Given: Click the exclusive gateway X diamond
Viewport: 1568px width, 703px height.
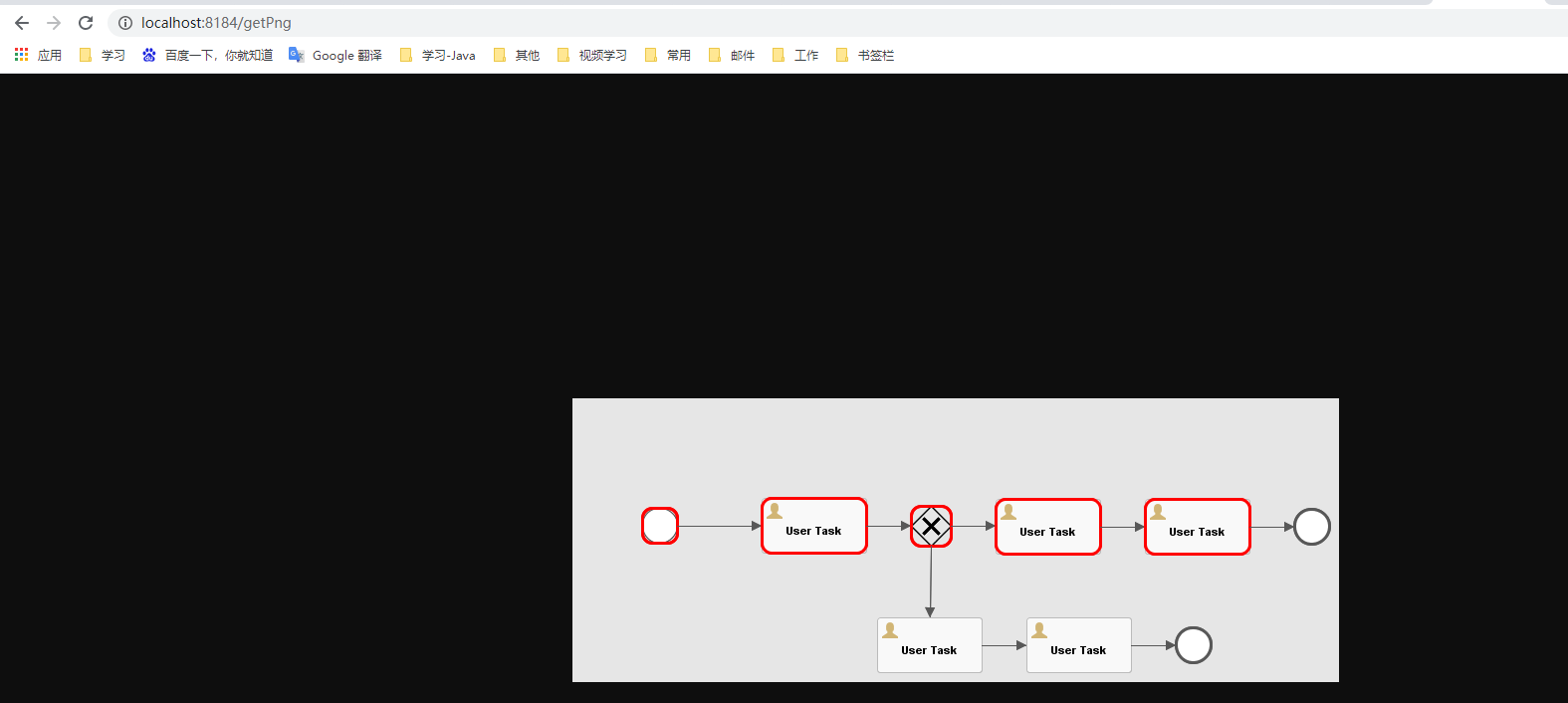Looking at the screenshot, I should [931, 526].
